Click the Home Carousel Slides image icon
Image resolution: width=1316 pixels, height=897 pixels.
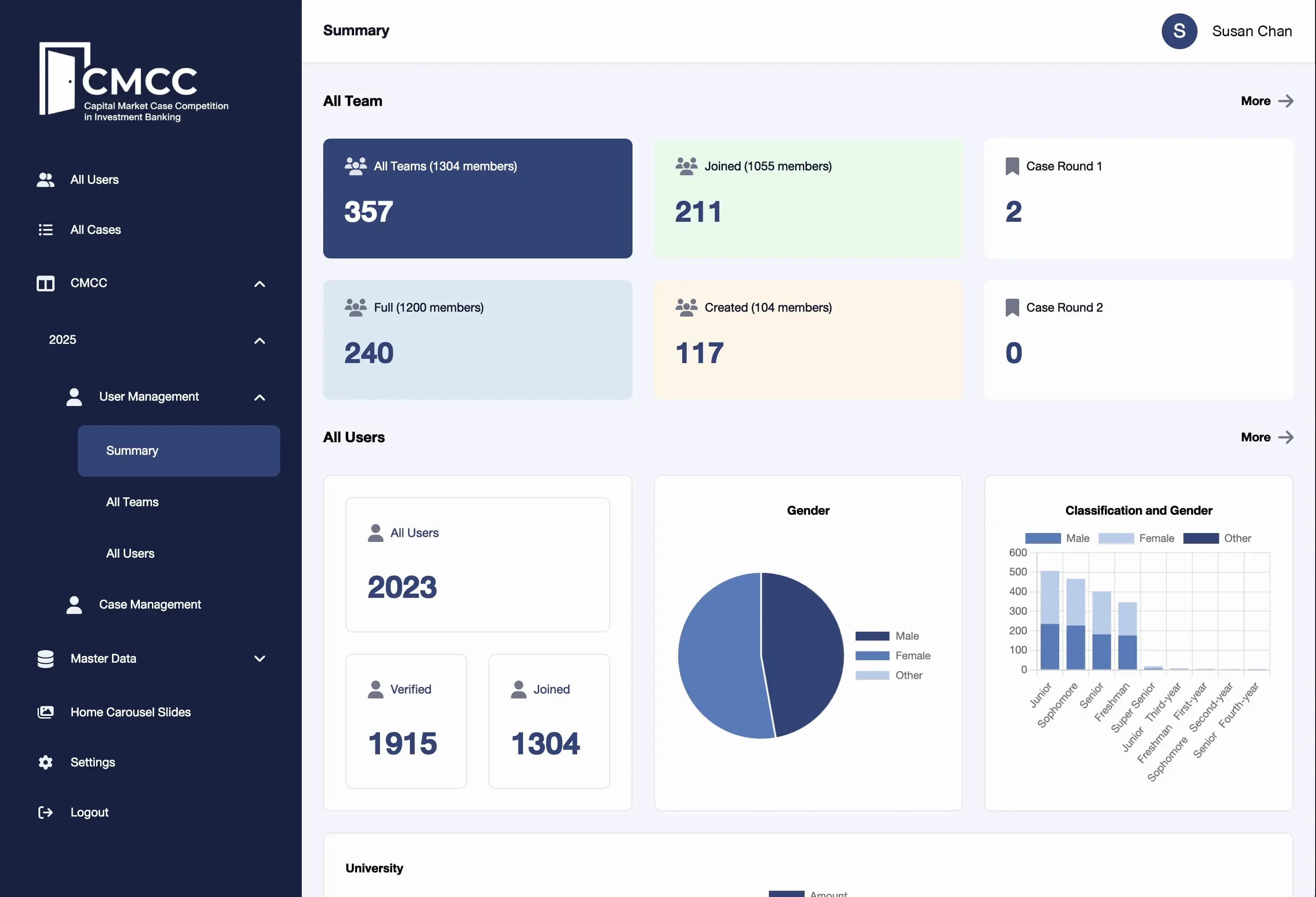pos(45,711)
